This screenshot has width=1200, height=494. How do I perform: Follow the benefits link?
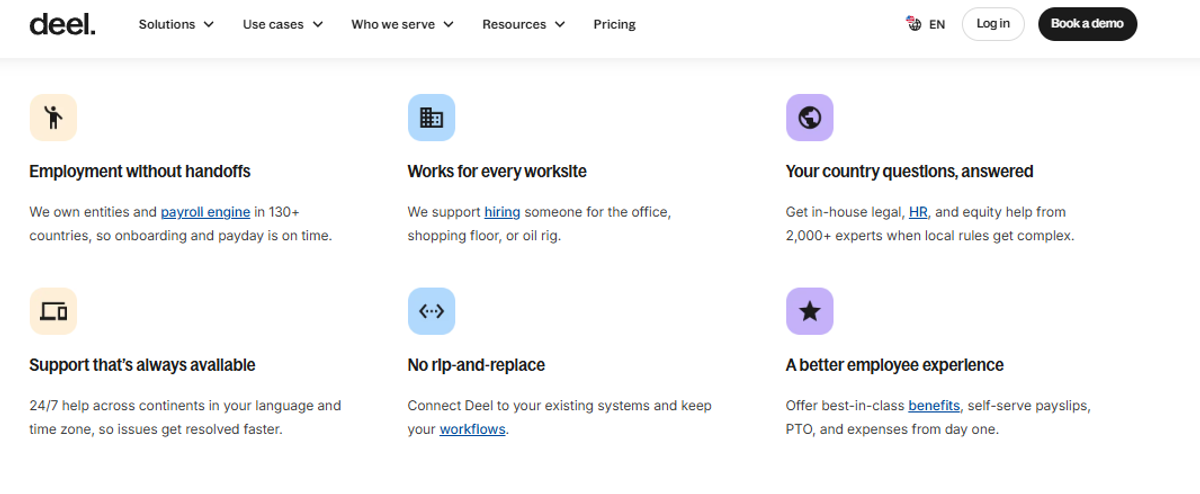(x=934, y=406)
